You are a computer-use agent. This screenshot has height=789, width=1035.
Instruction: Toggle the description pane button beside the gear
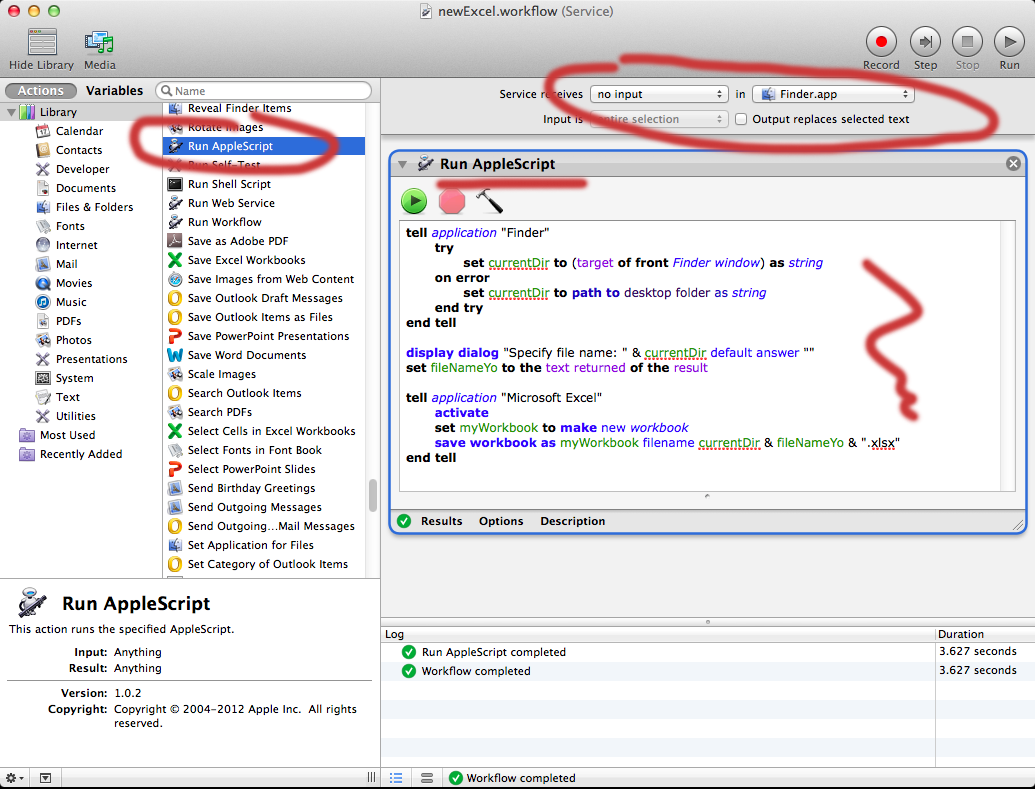point(45,778)
